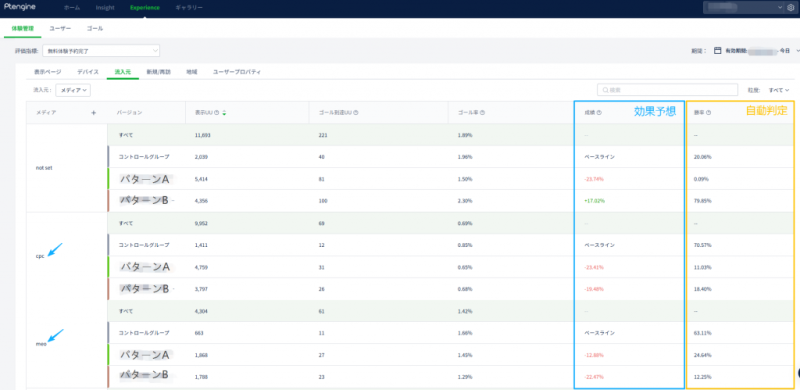The image size is (800, 390).
Task: Click the 'meo' media cell
Action: (x=41, y=344)
